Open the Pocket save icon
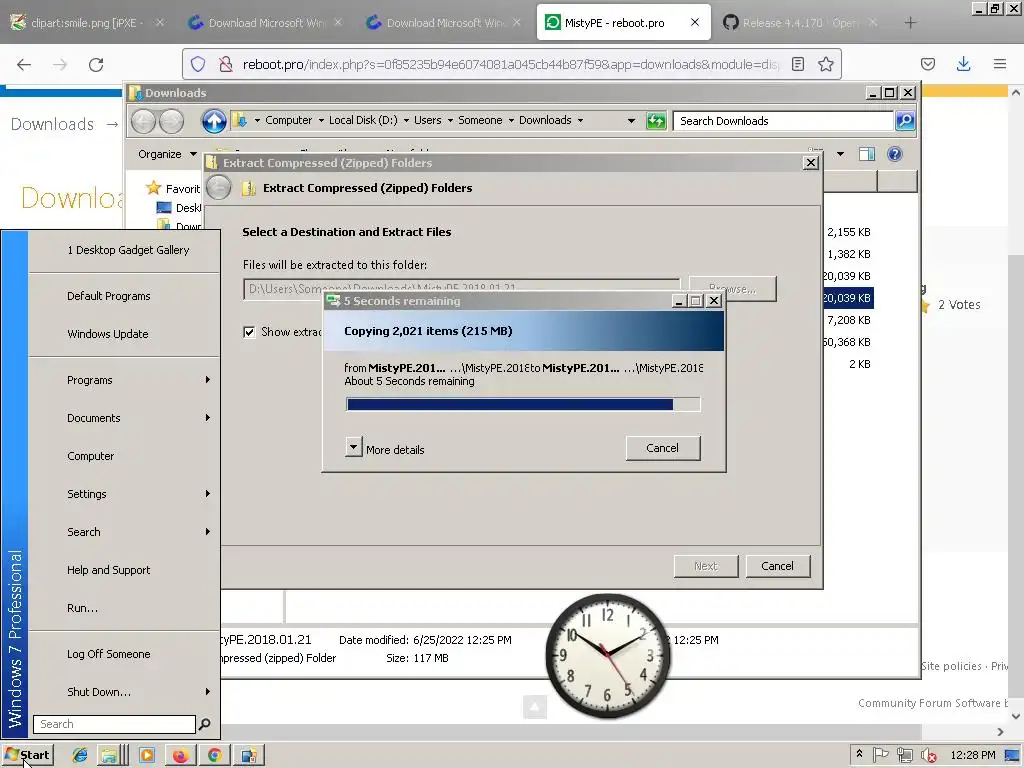This screenshot has height=768, width=1024. pos(927,64)
